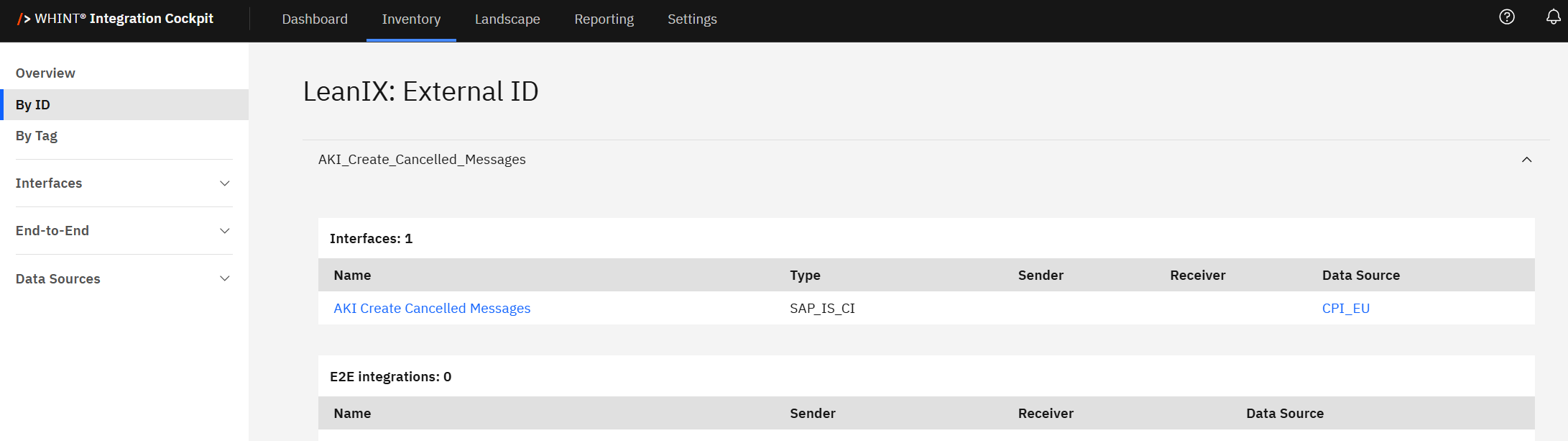Select Overview in the sidebar
This screenshot has width=1568, height=441.
tap(45, 73)
